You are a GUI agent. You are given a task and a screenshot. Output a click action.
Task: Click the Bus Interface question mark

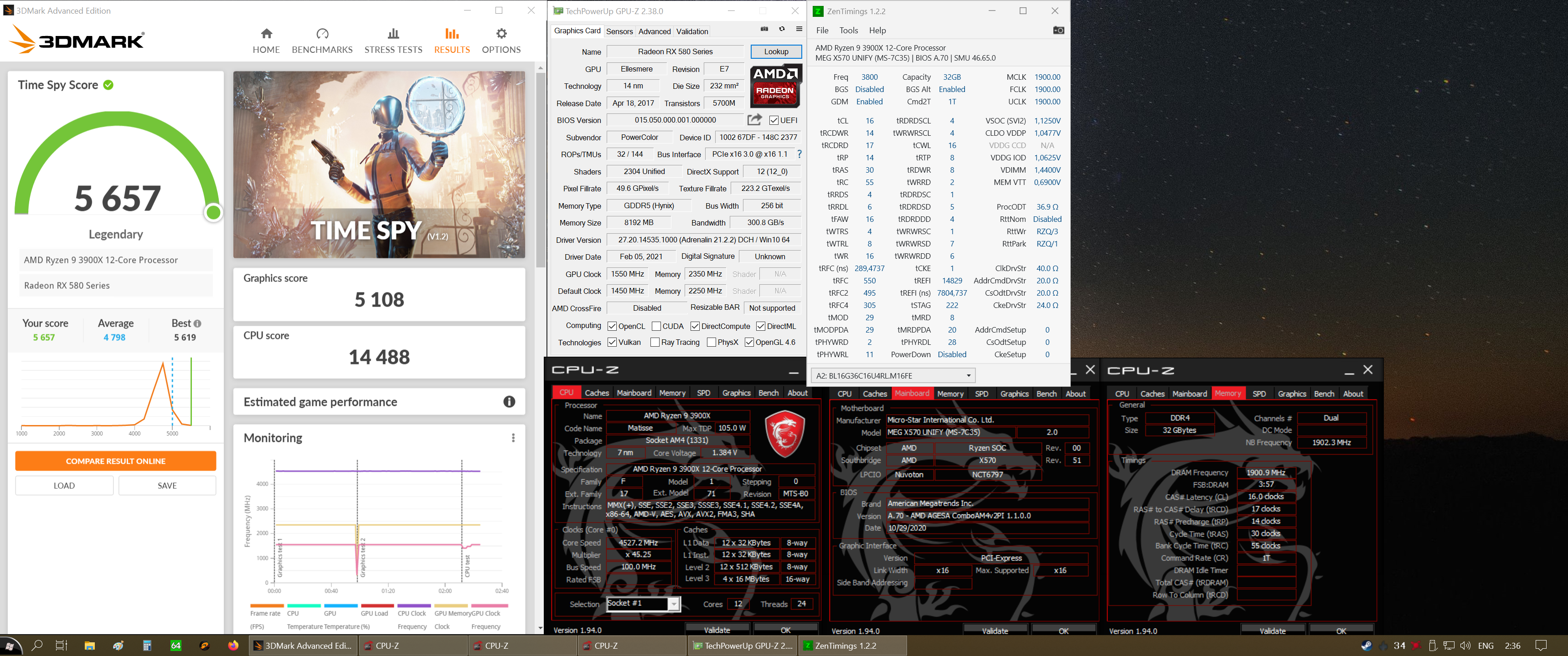pyautogui.click(x=799, y=154)
